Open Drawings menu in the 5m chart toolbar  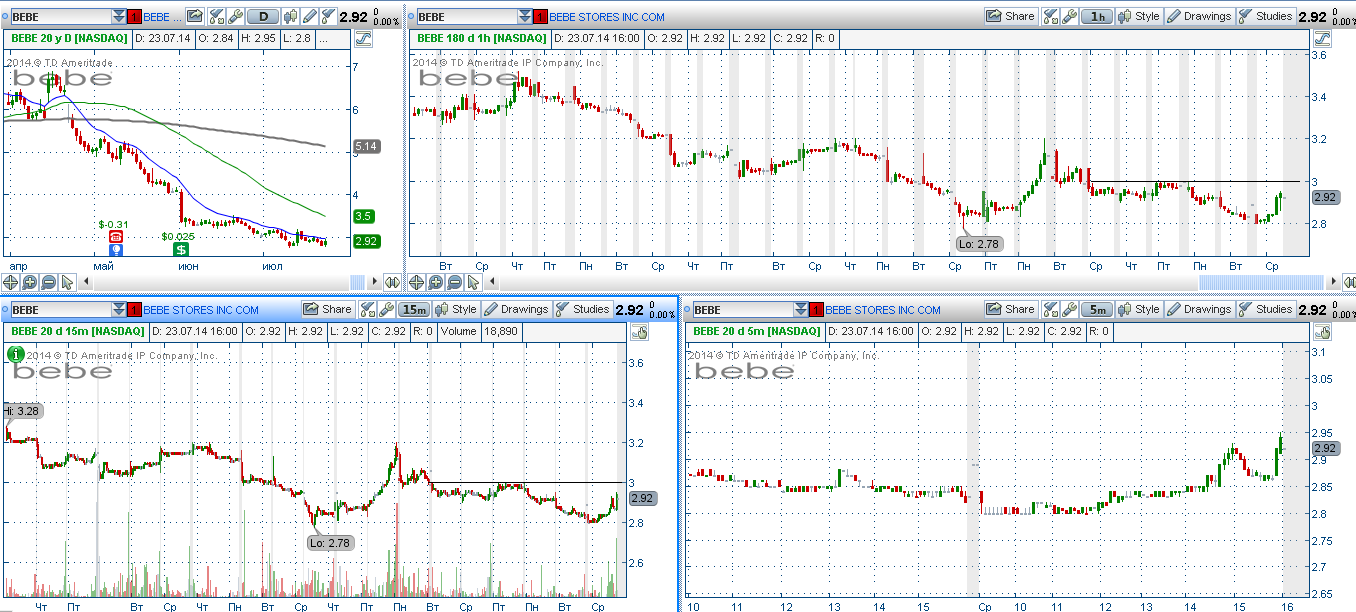click(x=1199, y=309)
